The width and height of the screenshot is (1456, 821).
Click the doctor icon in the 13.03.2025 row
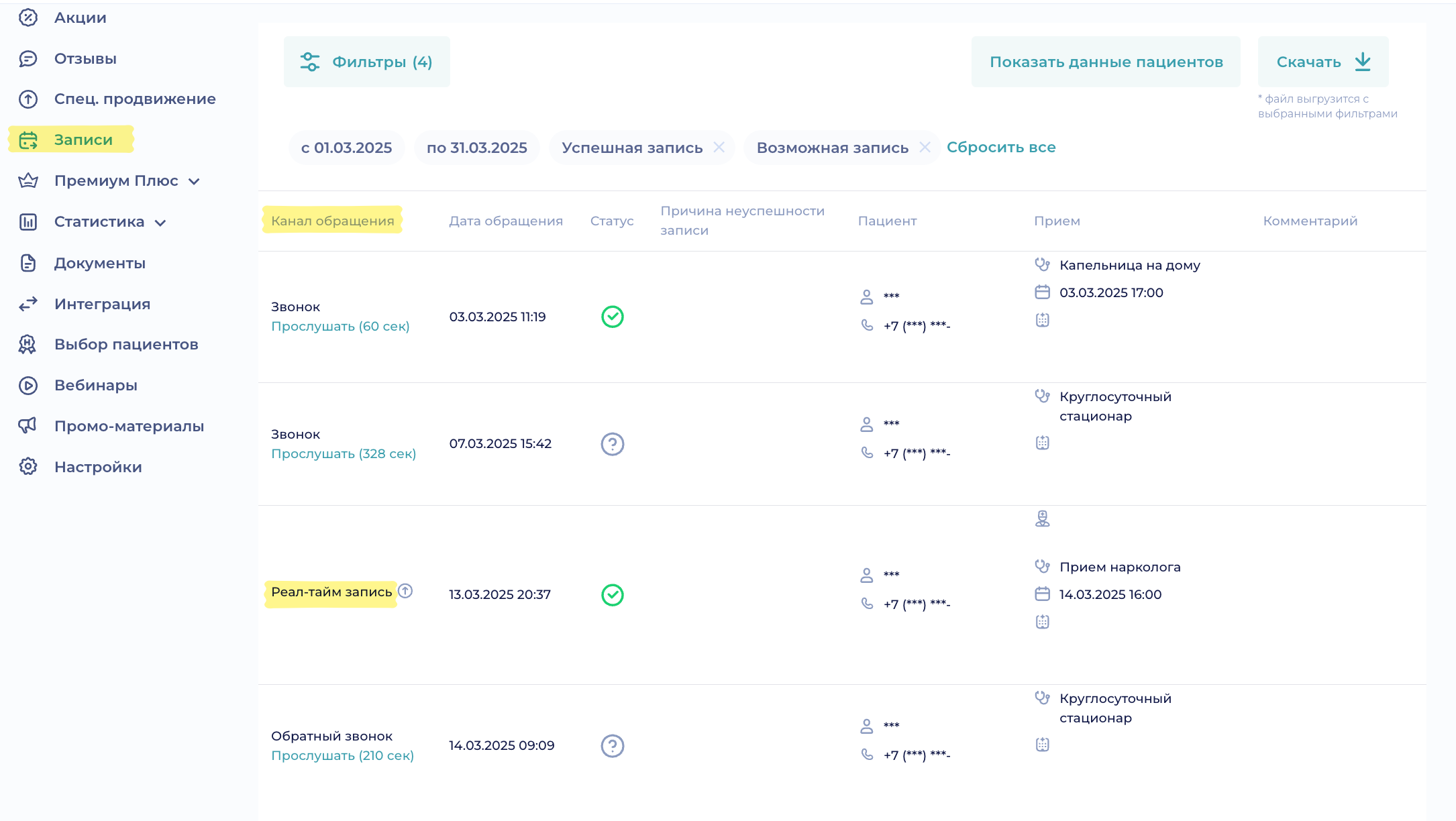pyautogui.click(x=1042, y=518)
